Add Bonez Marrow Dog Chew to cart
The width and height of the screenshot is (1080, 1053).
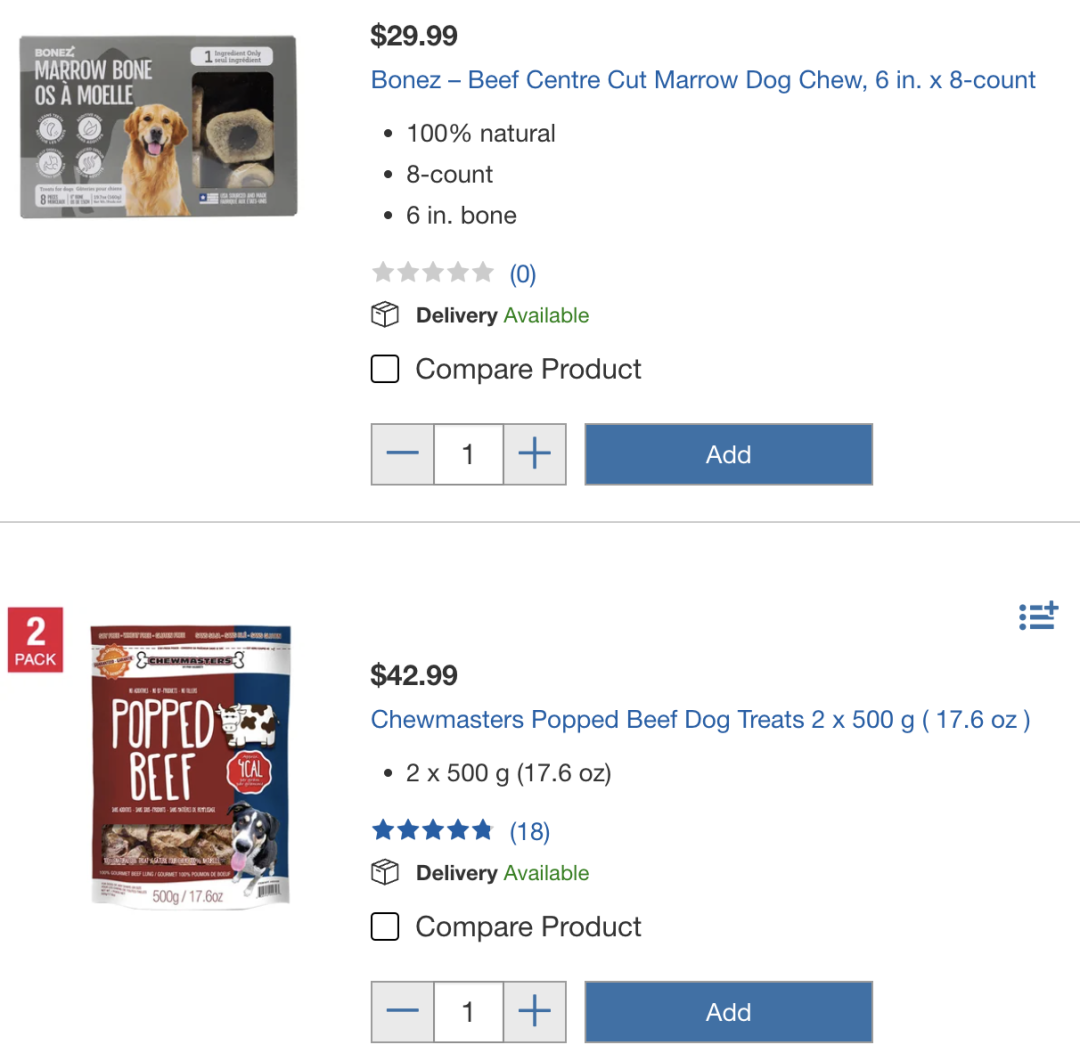click(729, 455)
